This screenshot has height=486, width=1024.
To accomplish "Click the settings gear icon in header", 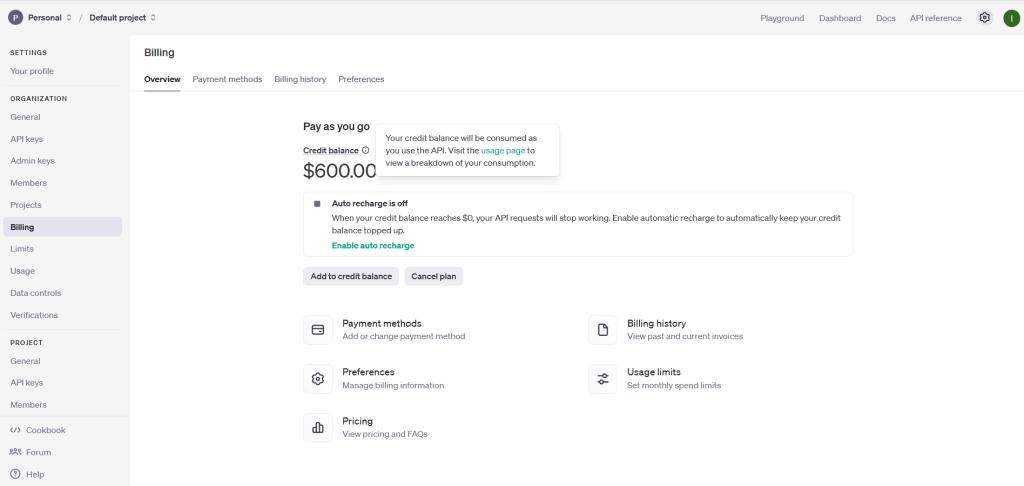I will pos(985,18).
